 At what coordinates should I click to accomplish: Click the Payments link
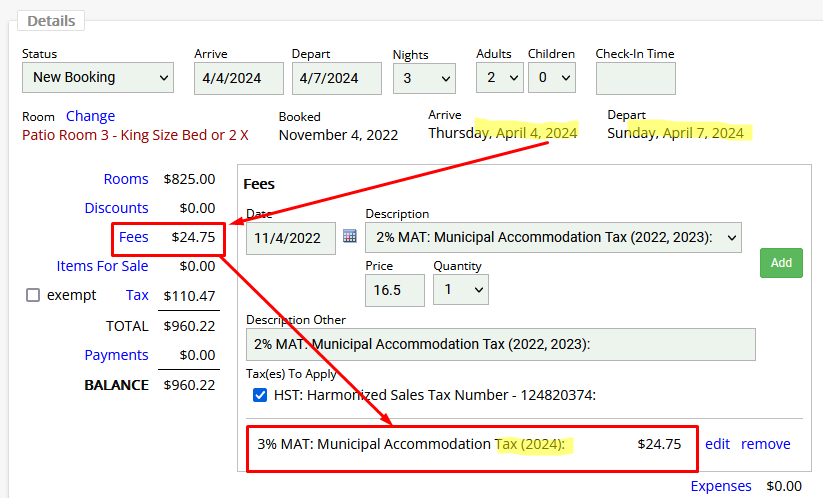116,355
